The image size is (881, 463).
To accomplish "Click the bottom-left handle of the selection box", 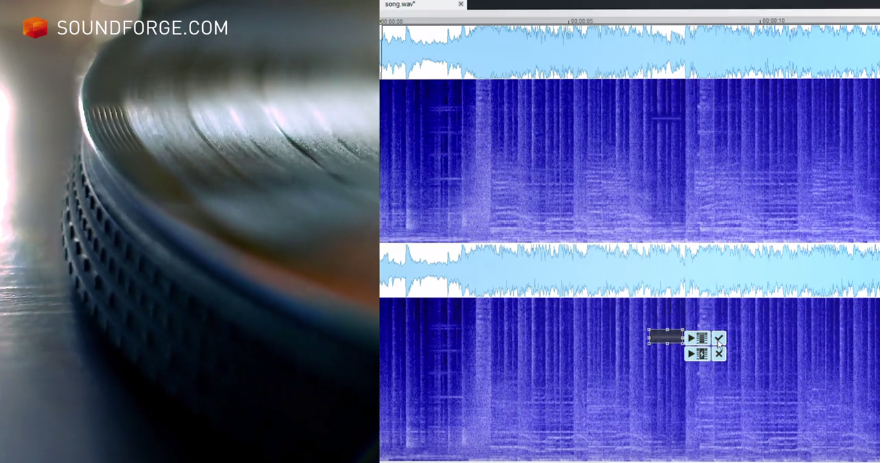I will pyautogui.click(x=650, y=344).
